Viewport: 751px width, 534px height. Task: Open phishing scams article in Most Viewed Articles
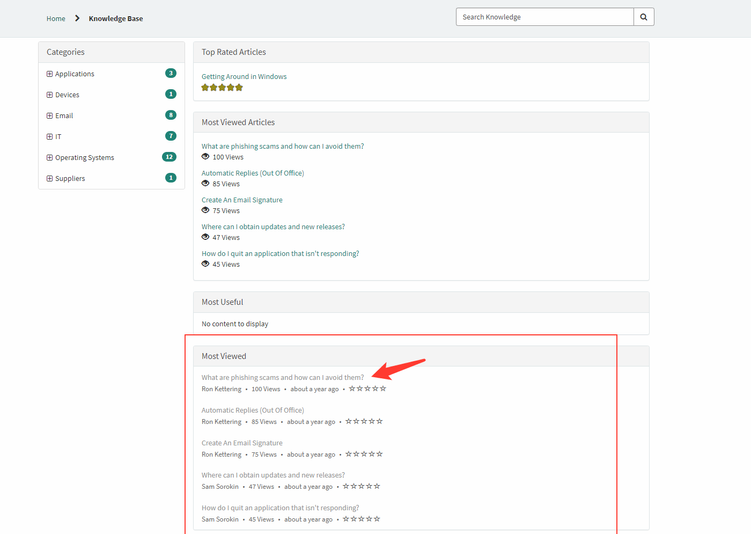(x=282, y=146)
